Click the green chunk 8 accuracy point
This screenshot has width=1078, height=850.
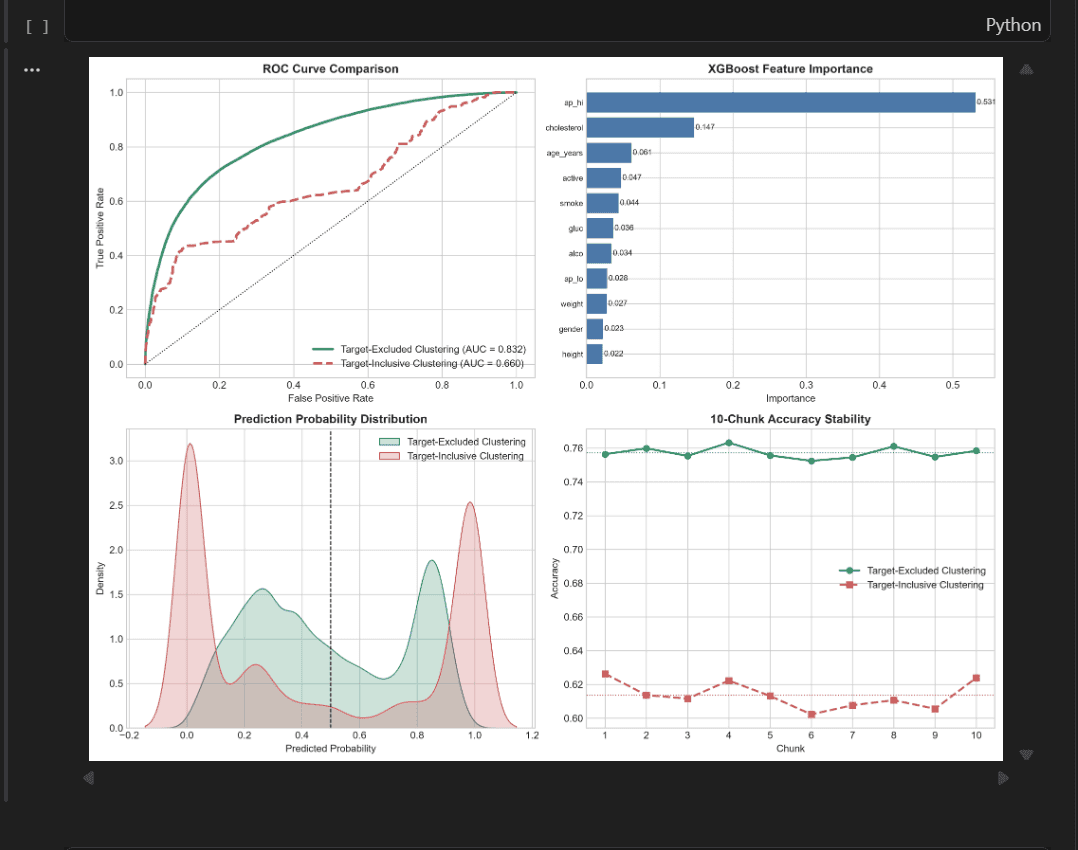pyautogui.click(x=894, y=446)
